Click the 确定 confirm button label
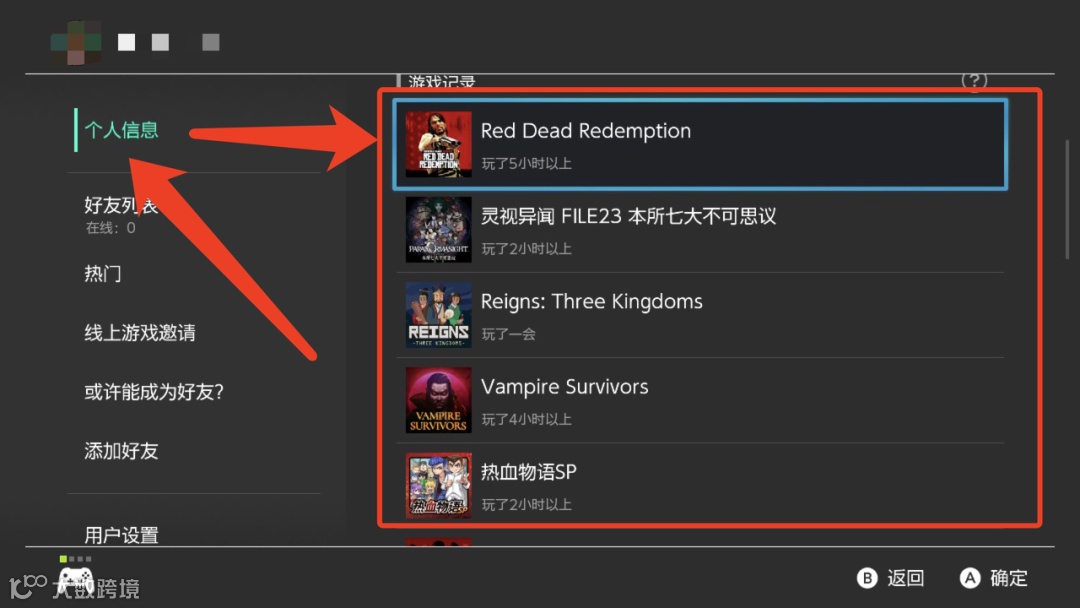 [x=1009, y=578]
